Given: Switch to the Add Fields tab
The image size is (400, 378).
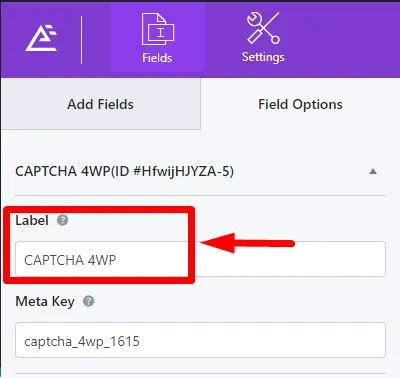Looking at the screenshot, I should tap(100, 104).
